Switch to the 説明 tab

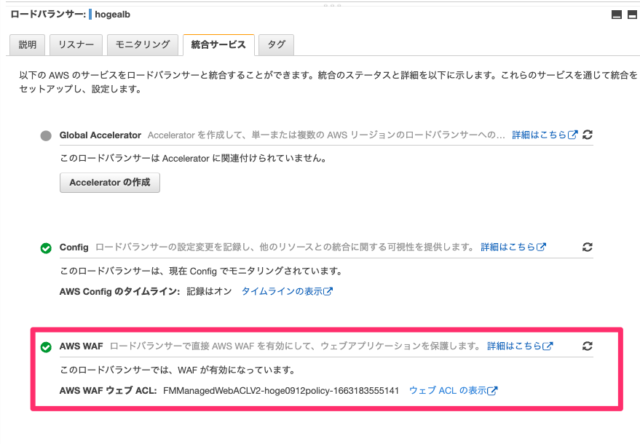coord(27,44)
